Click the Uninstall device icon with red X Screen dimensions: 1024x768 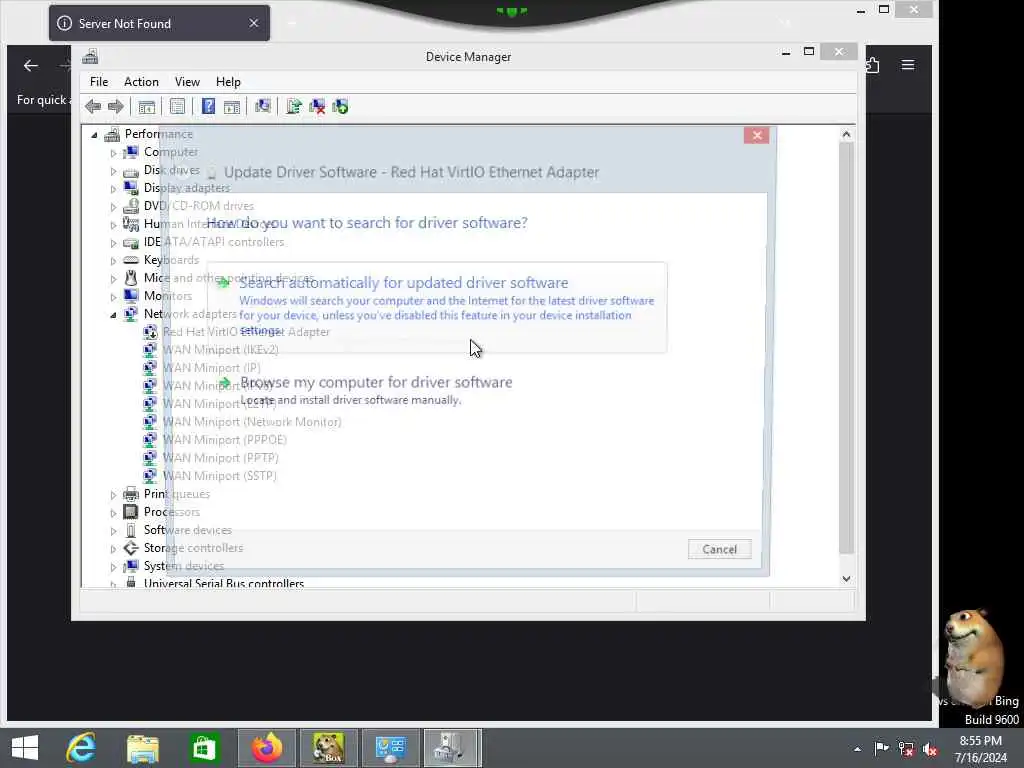[x=317, y=106]
